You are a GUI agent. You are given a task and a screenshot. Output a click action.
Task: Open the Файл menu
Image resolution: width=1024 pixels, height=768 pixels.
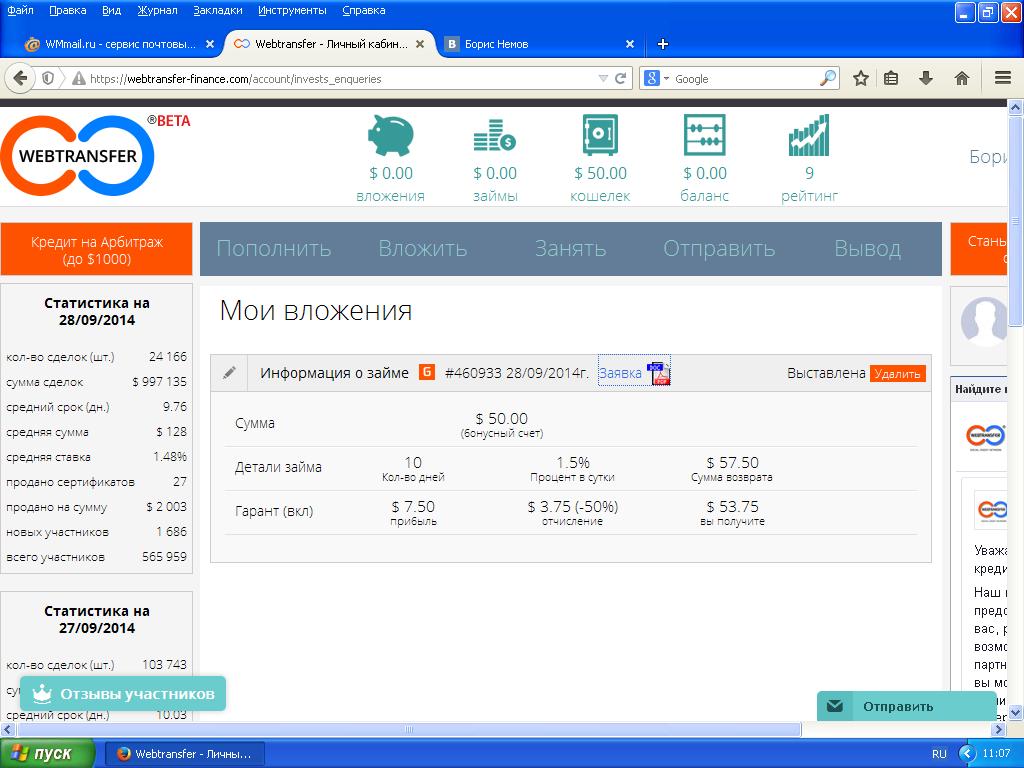click(x=20, y=10)
